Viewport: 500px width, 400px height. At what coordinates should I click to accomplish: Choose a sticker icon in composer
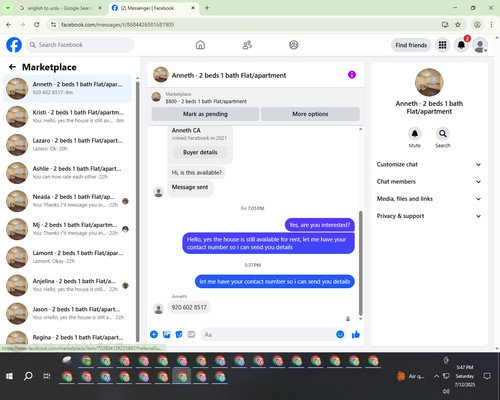click(179, 334)
